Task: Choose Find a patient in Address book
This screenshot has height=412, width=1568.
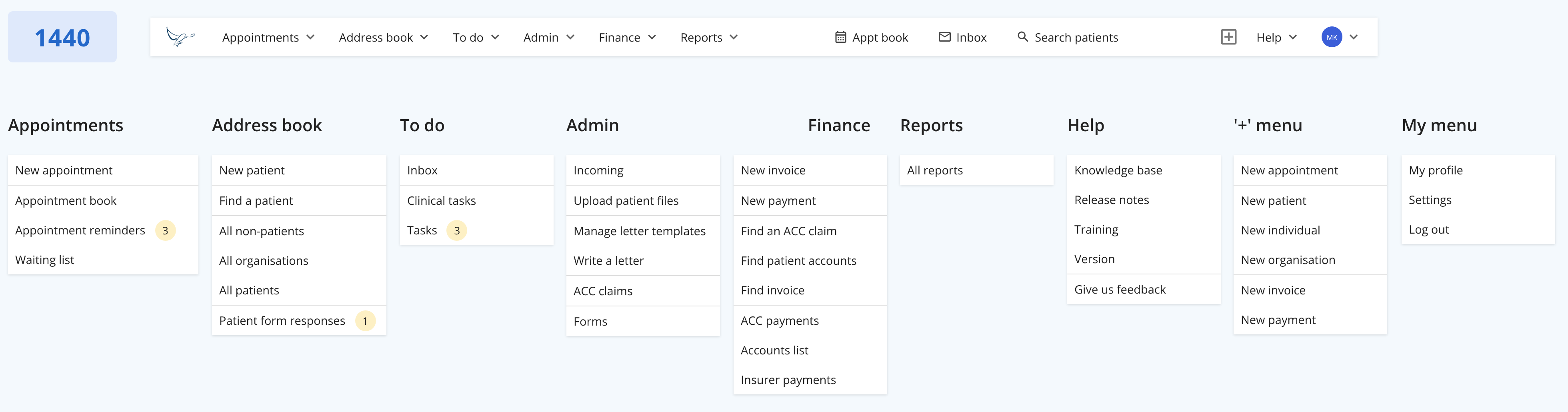Action: coord(299,201)
